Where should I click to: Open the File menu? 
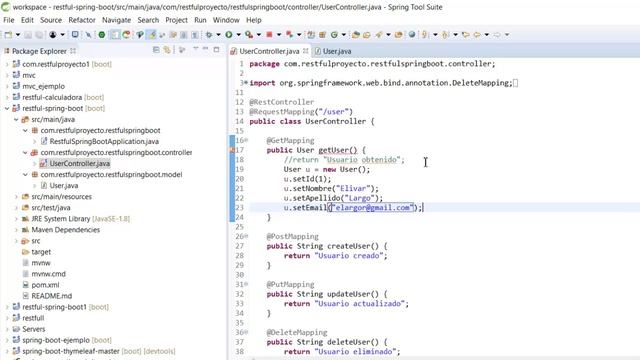coord(9,20)
